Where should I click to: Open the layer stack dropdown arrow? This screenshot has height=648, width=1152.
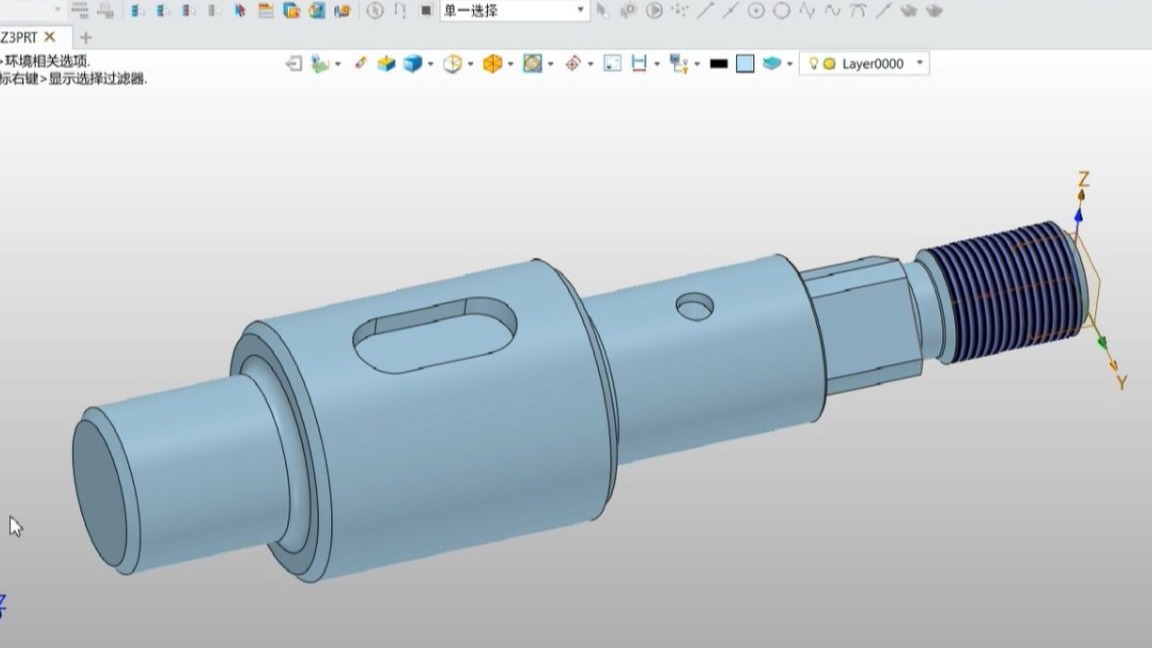(x=790, y=64)
